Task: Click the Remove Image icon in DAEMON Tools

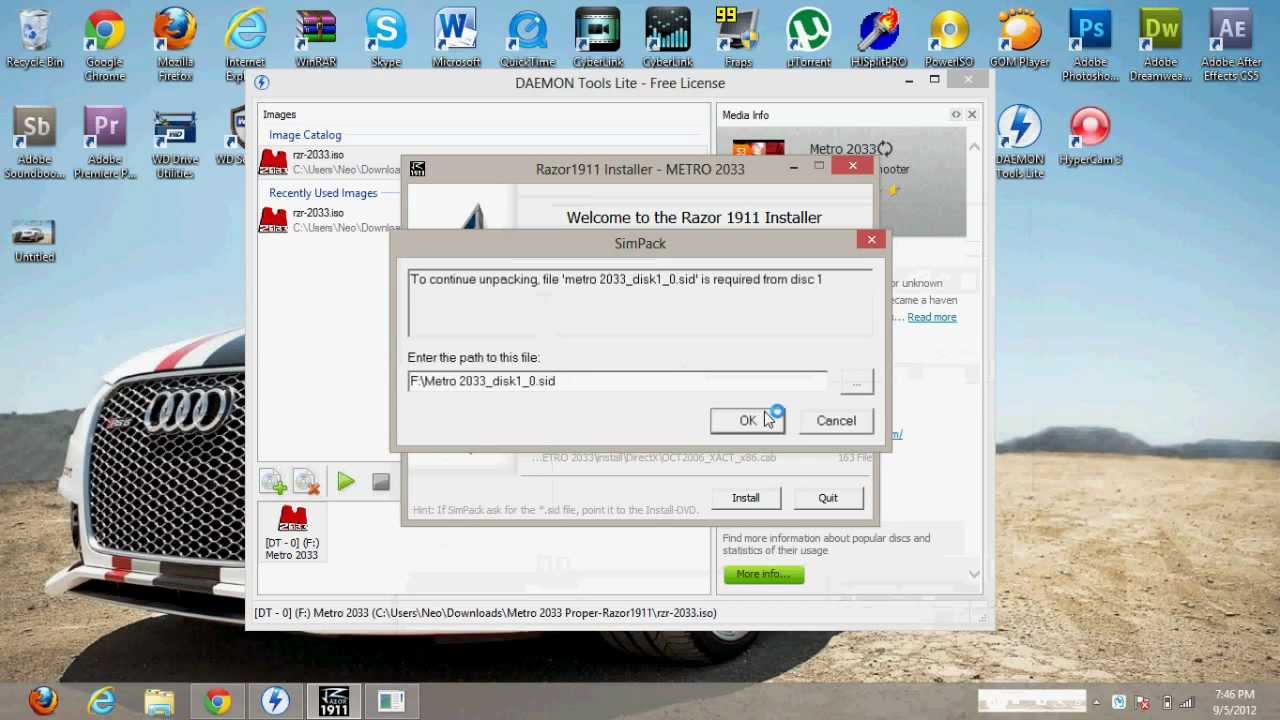Action: pos(307,483)
